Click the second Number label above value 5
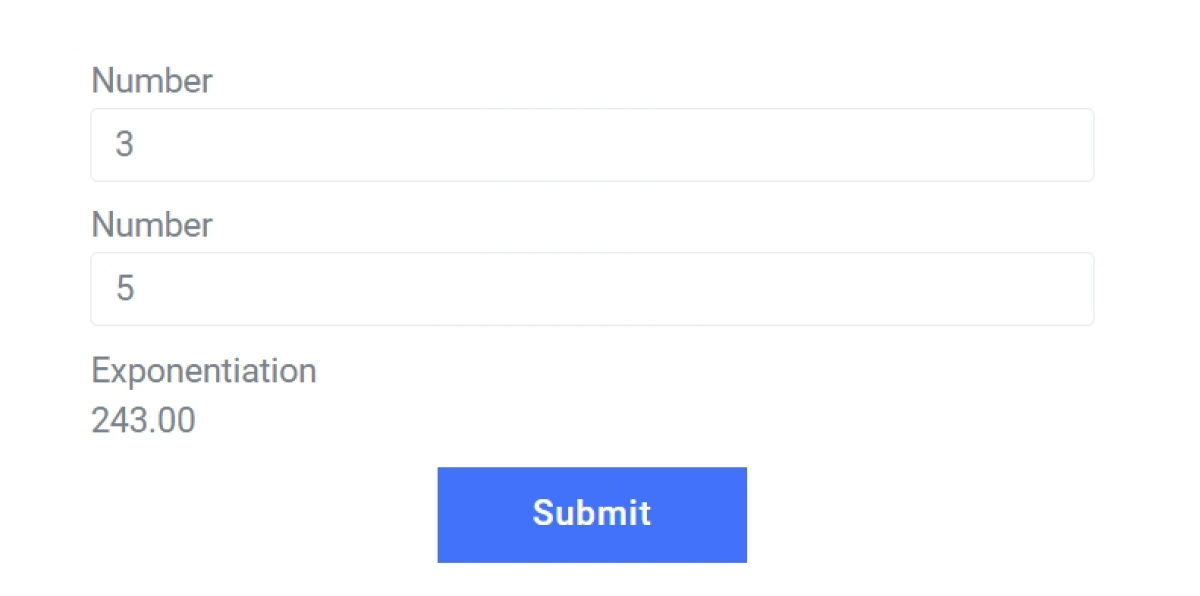 152,225
